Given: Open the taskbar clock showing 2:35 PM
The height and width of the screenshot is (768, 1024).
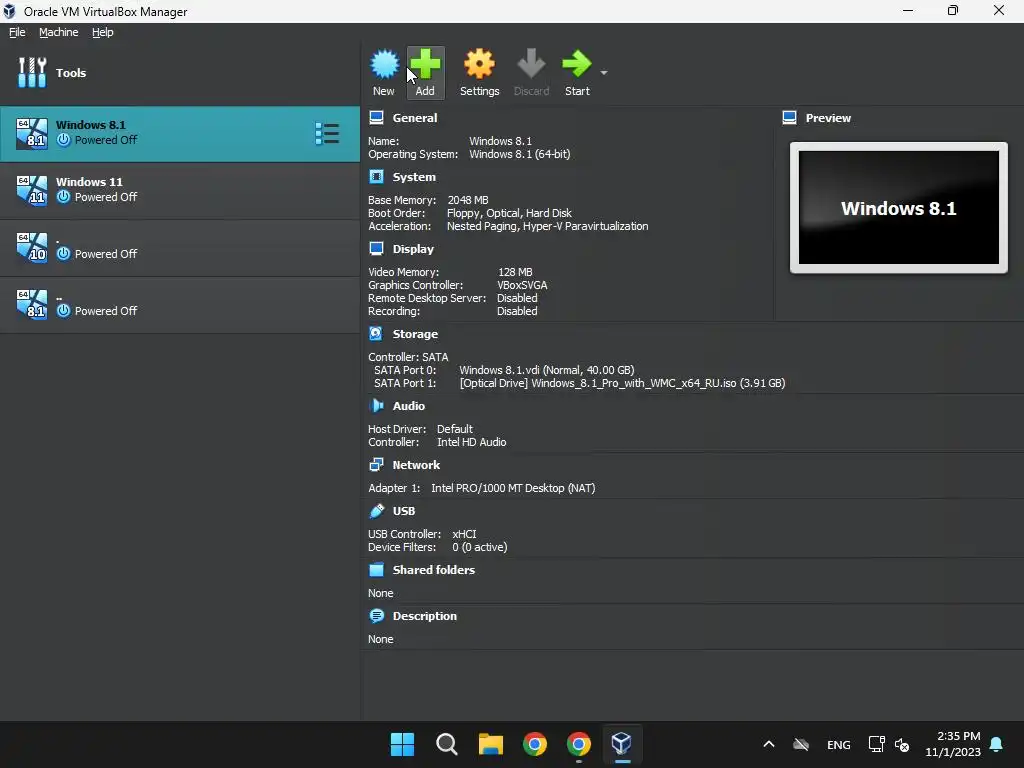Looking at the screenshot, I should [953, 744].
